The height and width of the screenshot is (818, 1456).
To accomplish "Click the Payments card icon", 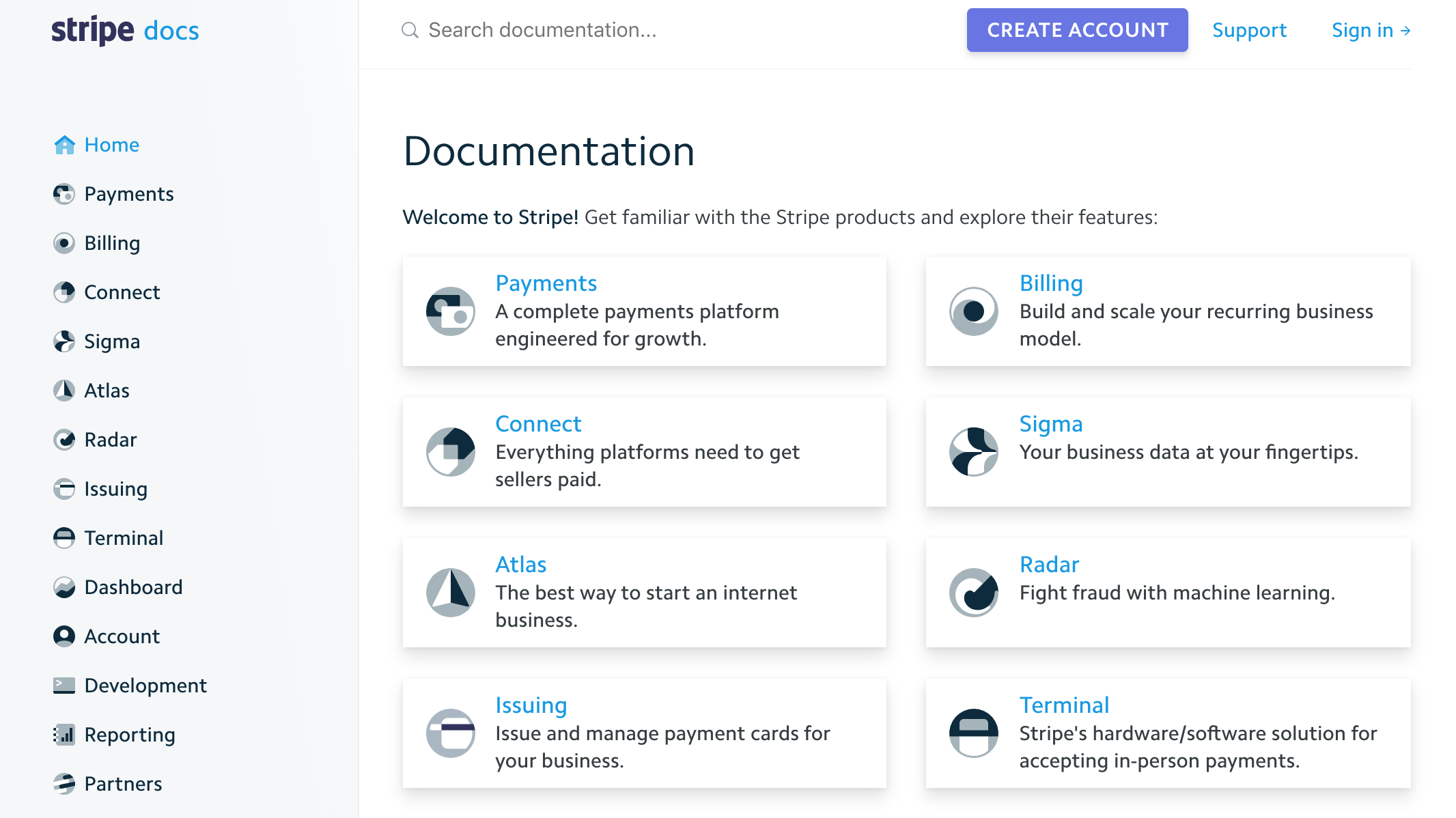I will click(x=451, y=311).
